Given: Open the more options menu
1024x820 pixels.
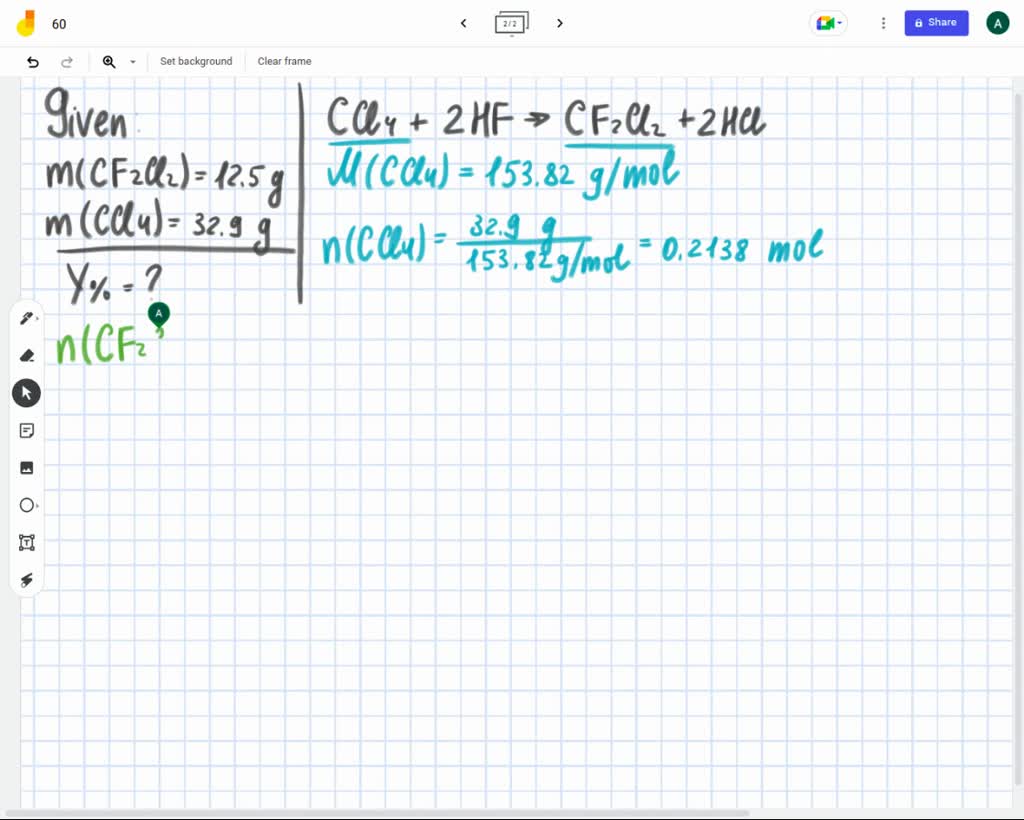Looking at the screenshot, I should tap(883, 23).
